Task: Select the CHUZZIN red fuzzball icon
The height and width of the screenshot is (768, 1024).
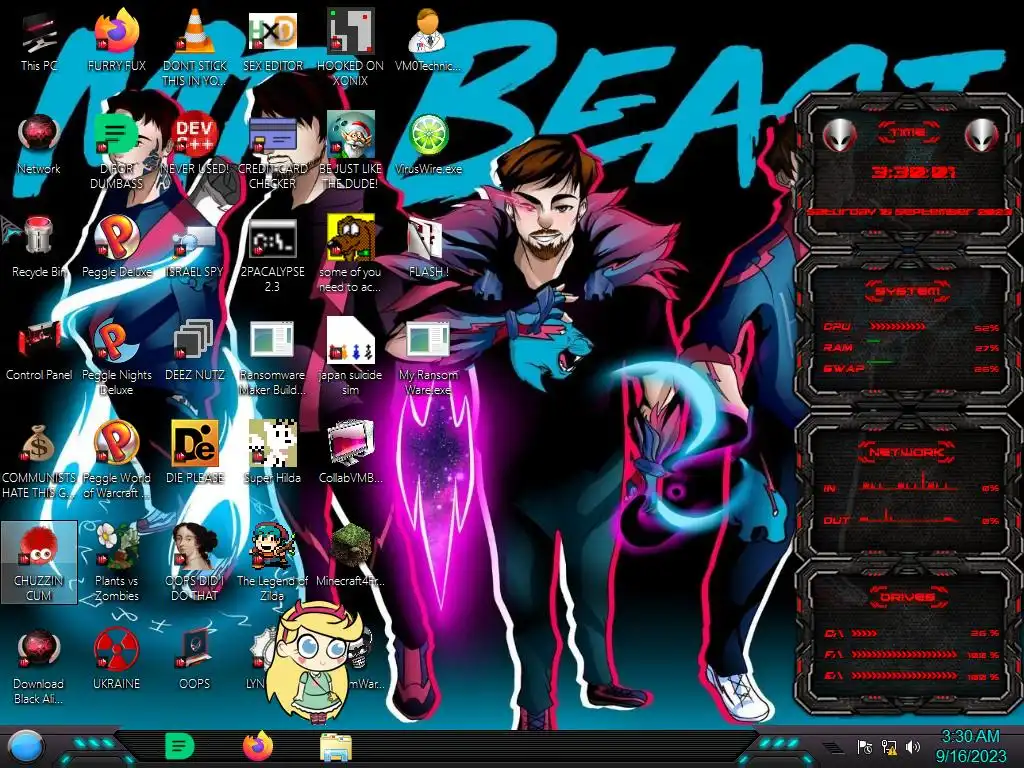Action: point(39,562)
